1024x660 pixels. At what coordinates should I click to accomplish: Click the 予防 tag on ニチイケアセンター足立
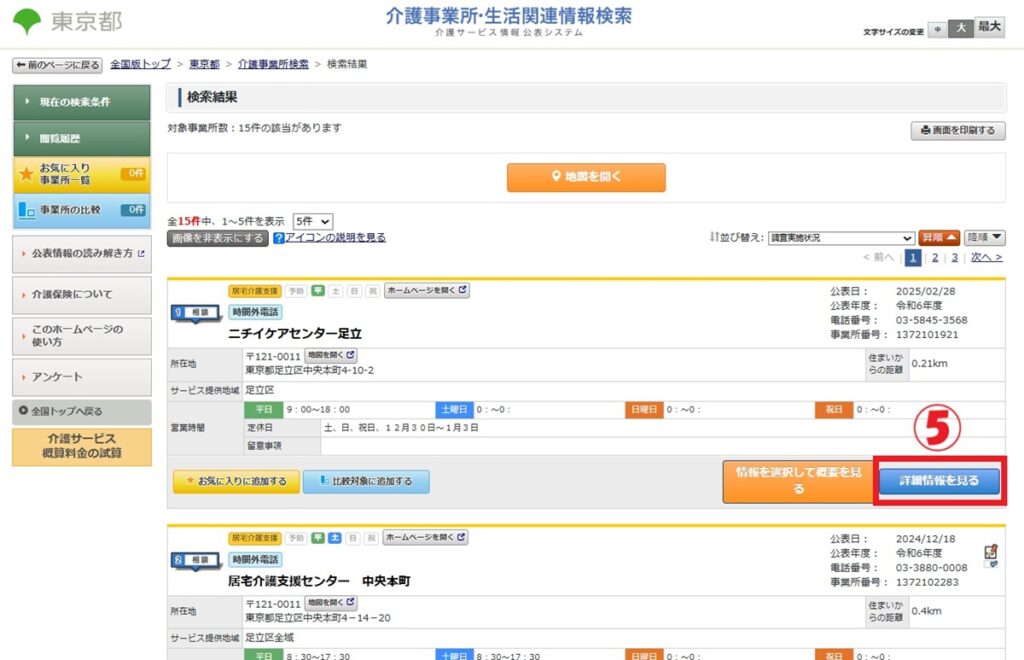pyautogui.click(x=296, y=291)
